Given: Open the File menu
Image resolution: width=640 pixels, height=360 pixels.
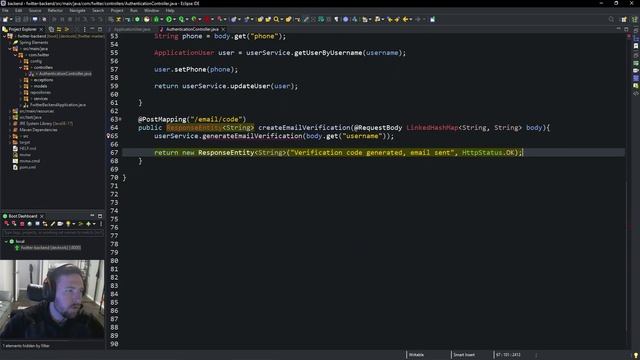Looking at the screenshot, I should [x=5, y=11].
